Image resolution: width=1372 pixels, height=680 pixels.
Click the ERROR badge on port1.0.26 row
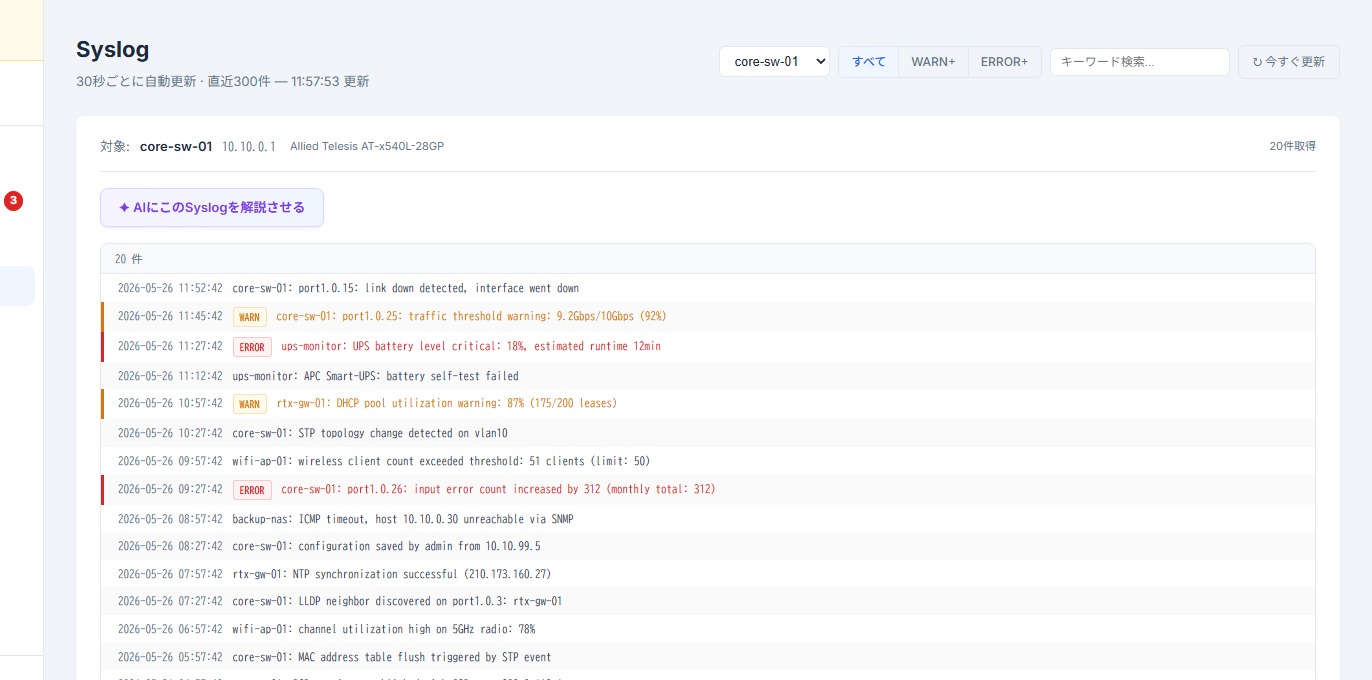pos(252,490)
